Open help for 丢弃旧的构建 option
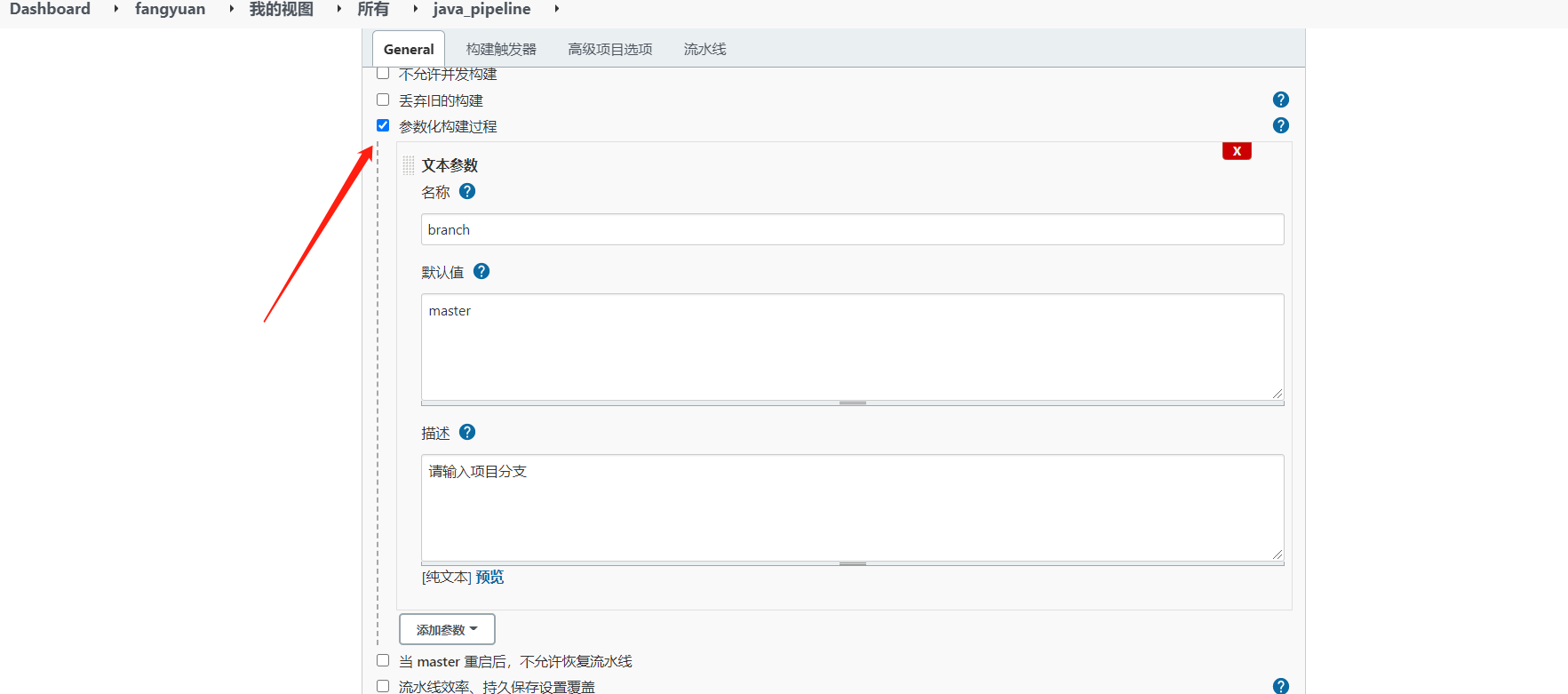Screen dimensions: 1568x694 (x=1280, y=100)
